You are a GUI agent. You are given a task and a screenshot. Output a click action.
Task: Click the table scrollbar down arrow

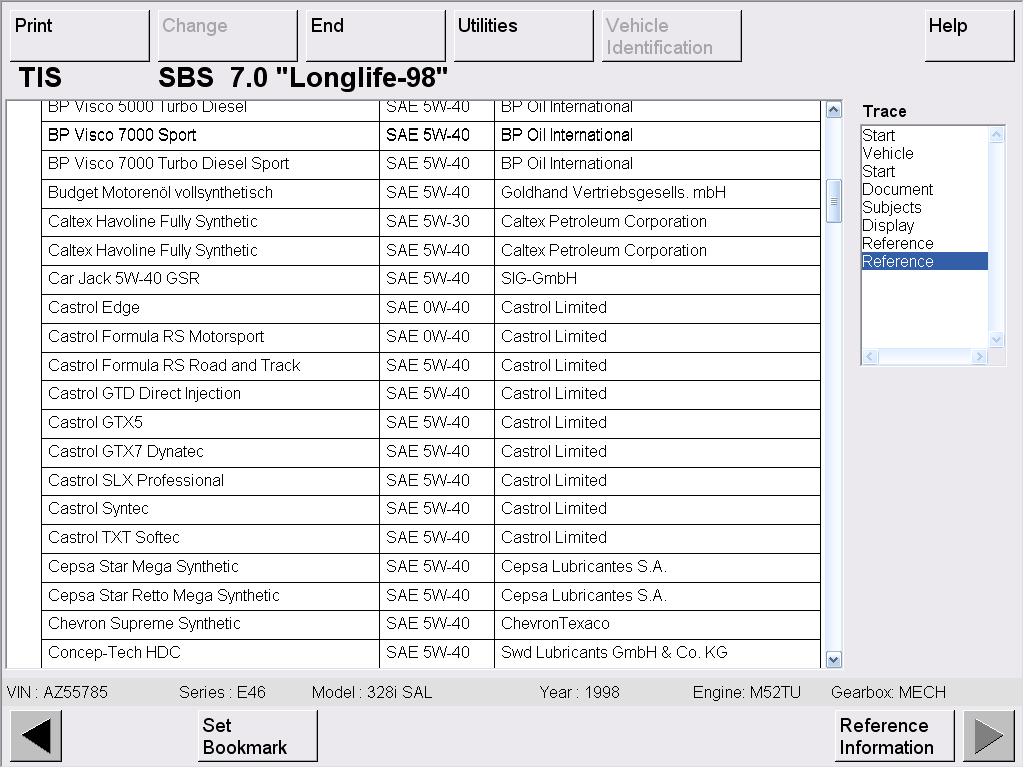833,660
